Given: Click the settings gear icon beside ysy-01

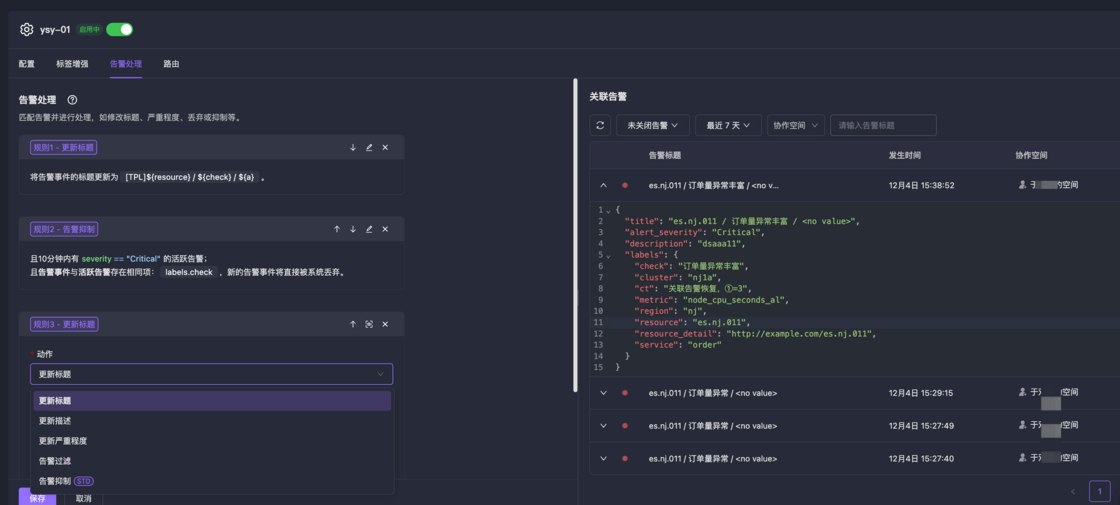Looking at the screenshot, I should pyautogui.click(x=27, y=30).
